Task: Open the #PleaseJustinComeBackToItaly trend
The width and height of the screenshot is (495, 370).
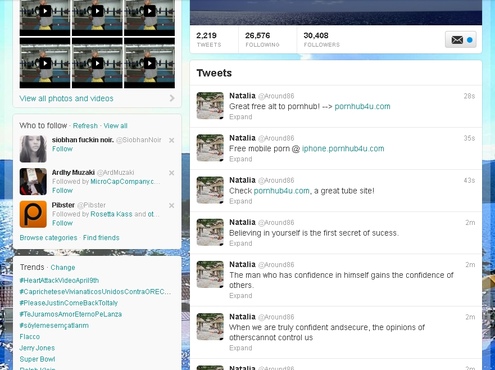Action: (69, 303)
